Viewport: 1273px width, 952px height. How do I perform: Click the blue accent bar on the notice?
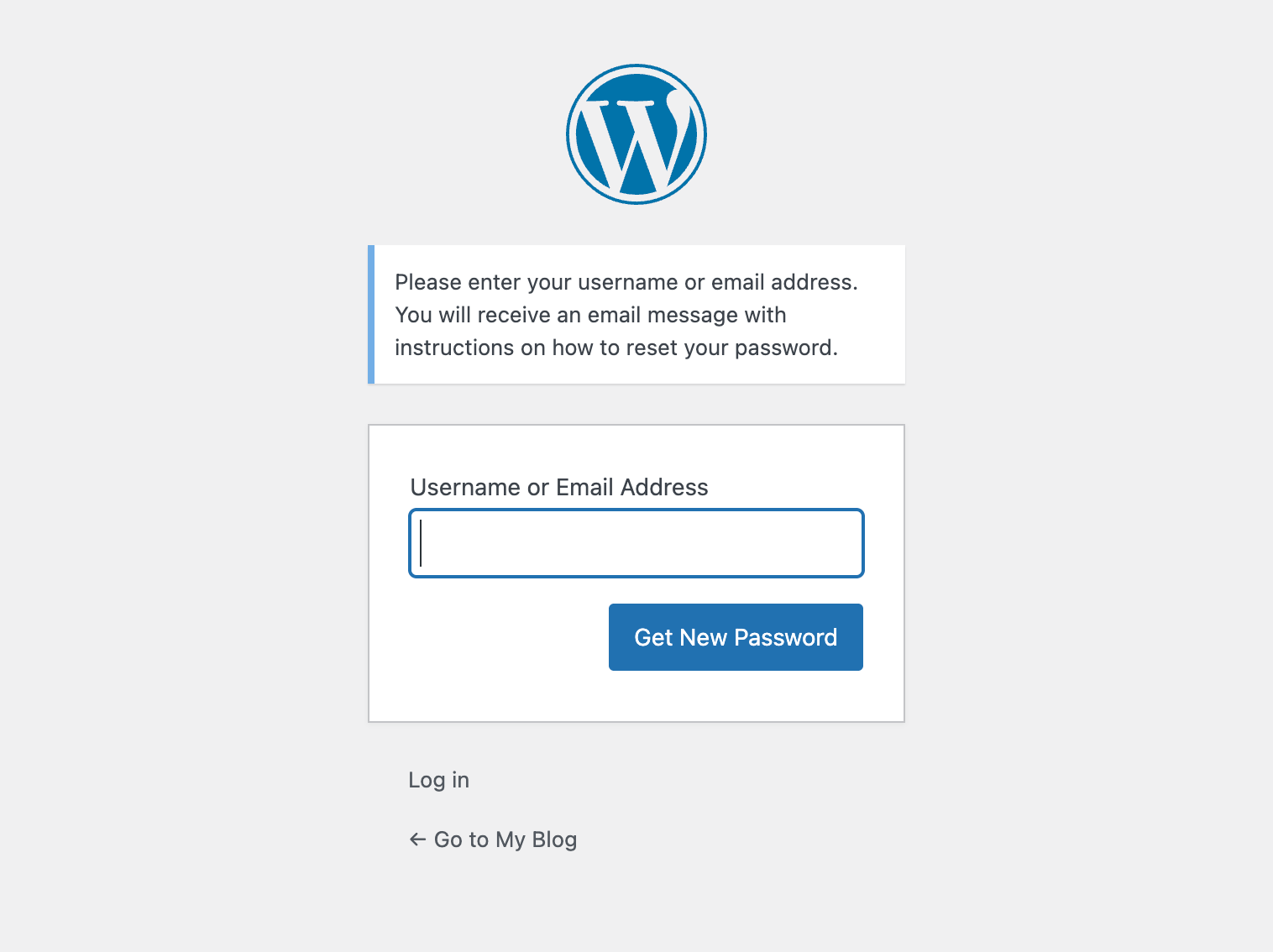click(x=372, y=314)
